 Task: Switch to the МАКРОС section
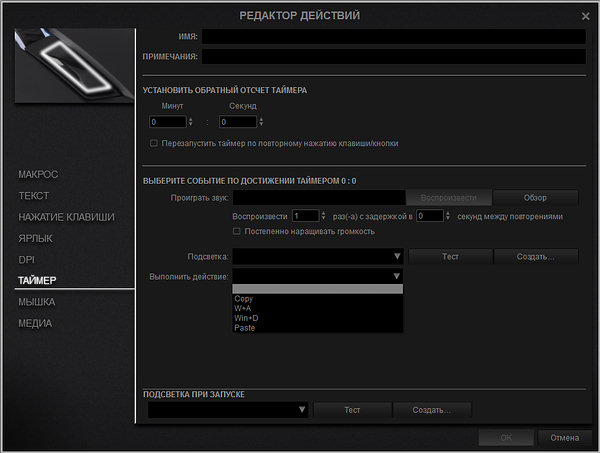click(x=38, y=174)
